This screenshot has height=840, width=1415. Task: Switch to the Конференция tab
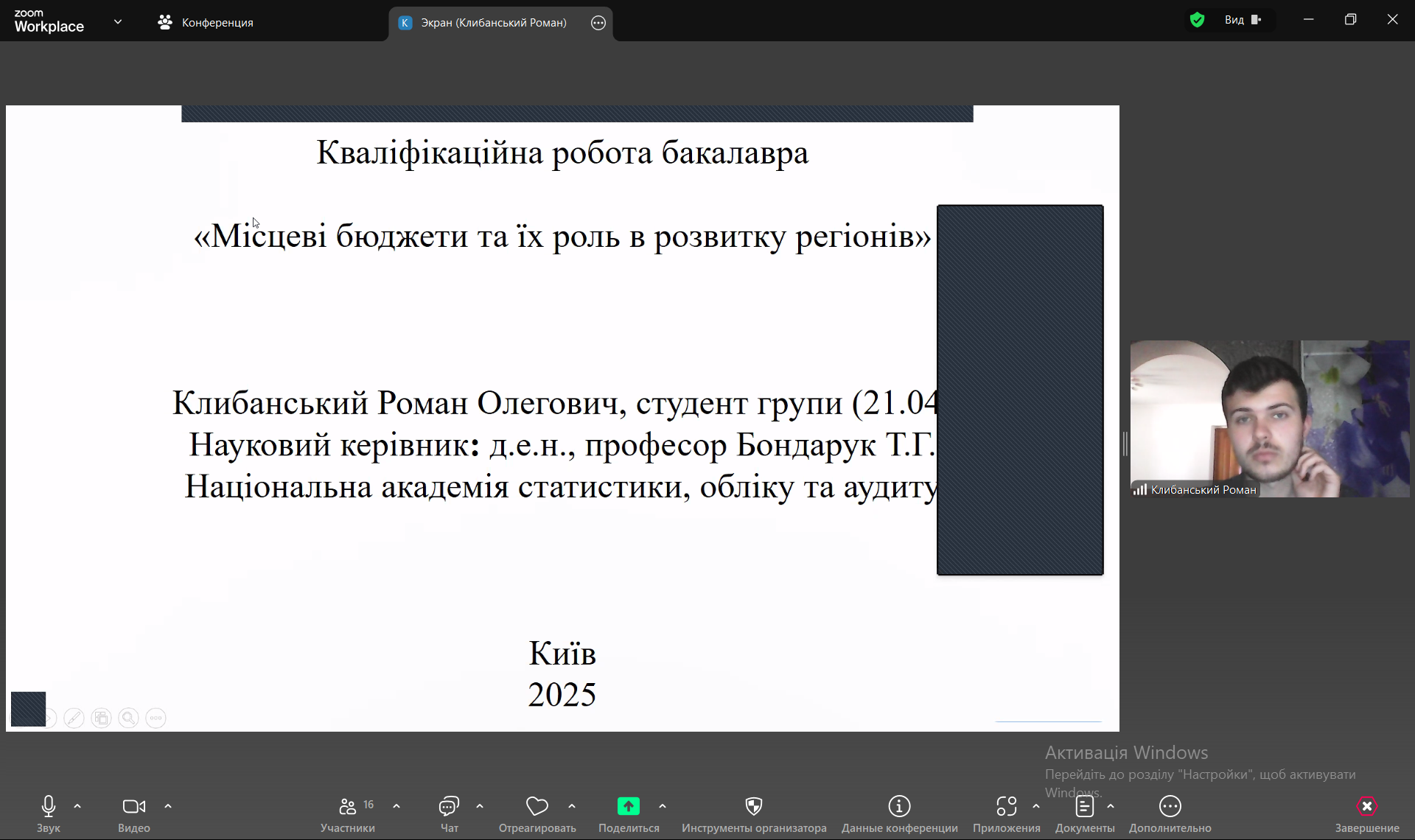click(x=206, y=23)
